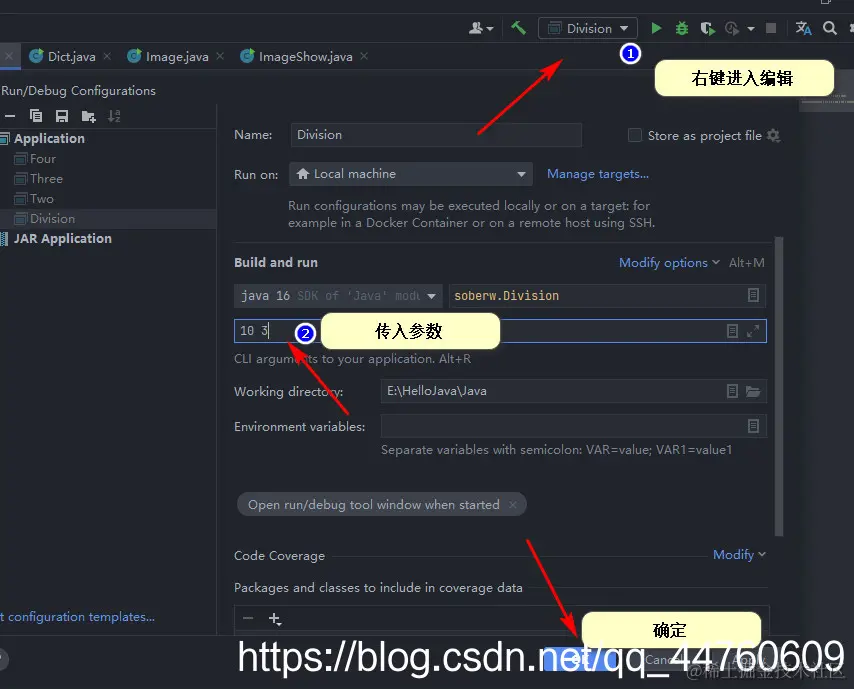Image resolution: width=854 pixels, height=689 pixels.
Task: Click the Create New Folder icon
Action: [86, 115]
